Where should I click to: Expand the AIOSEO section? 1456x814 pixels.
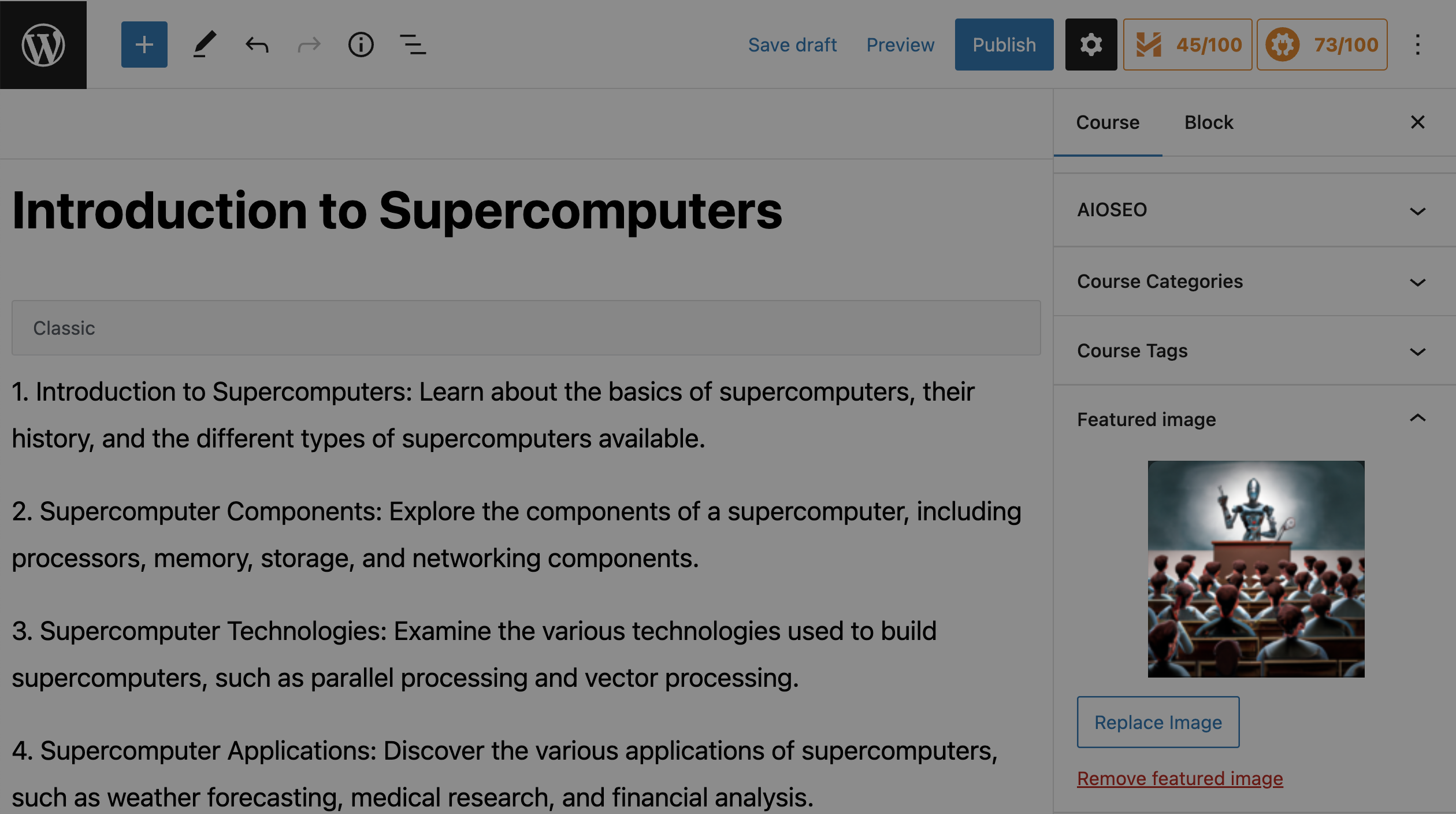point(1255,210)
